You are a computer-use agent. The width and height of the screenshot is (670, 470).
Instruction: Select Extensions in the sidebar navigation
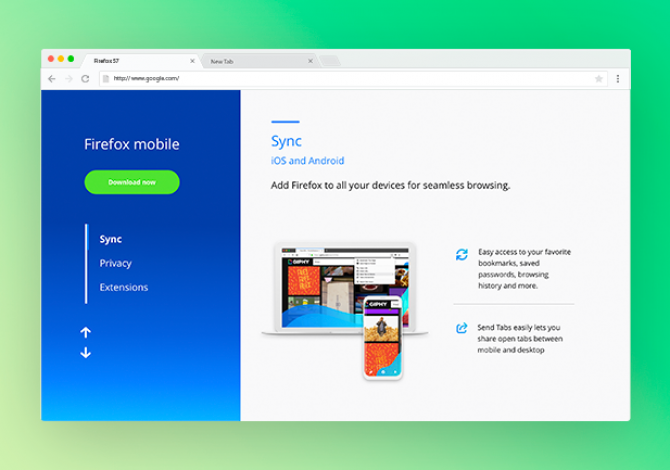[x=124, y=287]
